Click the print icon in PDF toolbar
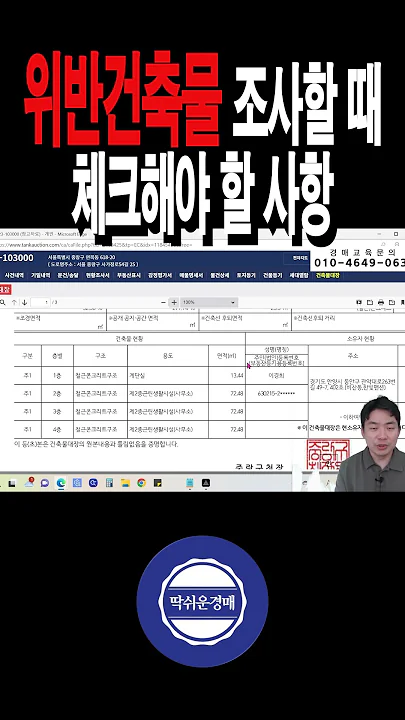 381,302
